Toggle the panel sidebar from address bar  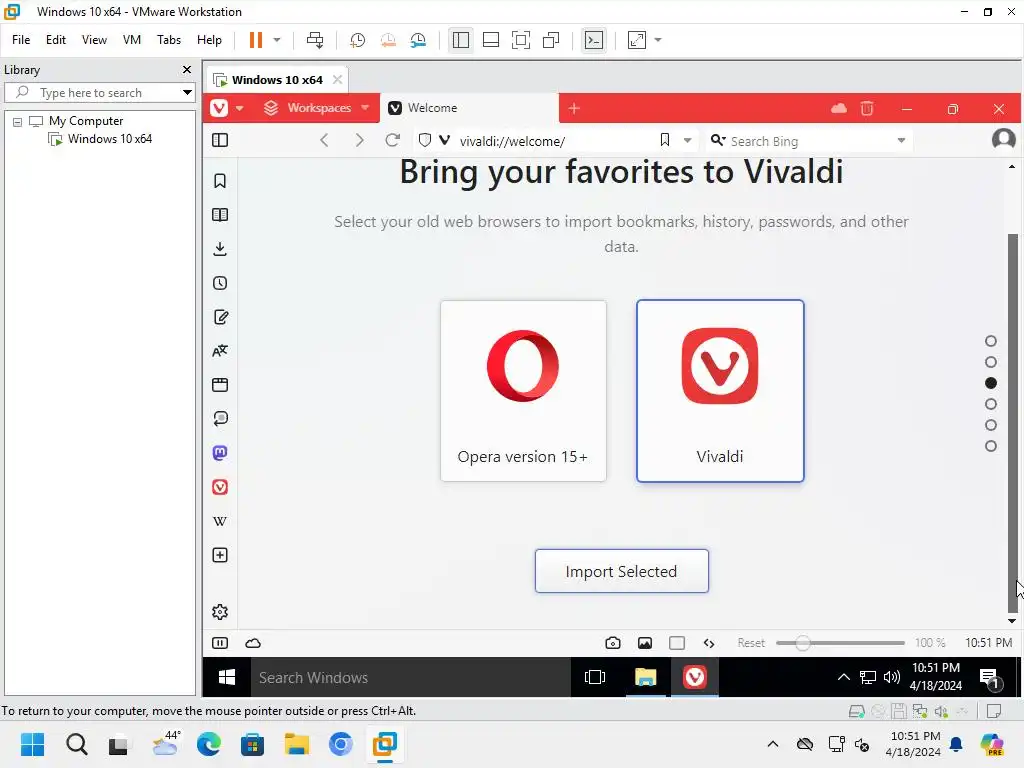(x=220, y=140)
